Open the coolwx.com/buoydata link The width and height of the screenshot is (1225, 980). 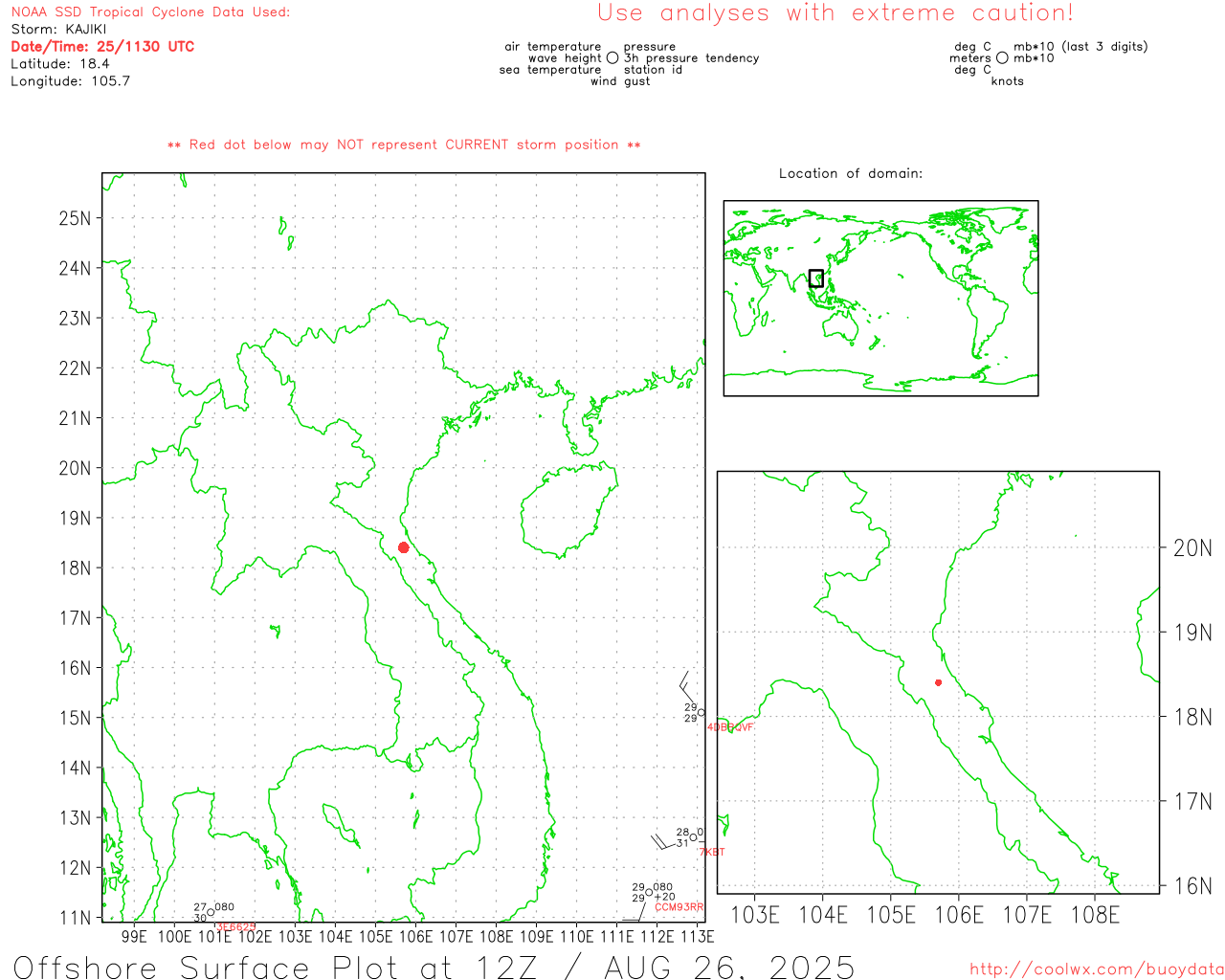point(1097,969)
